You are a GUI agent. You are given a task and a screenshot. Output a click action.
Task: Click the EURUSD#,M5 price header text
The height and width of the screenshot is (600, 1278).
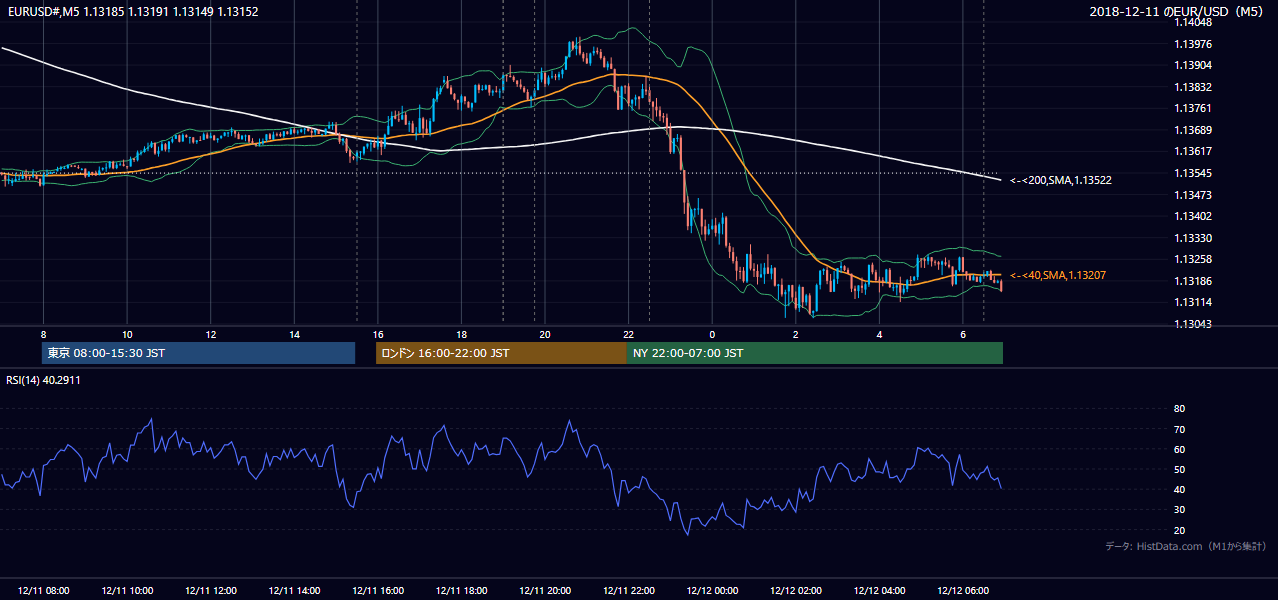(133, 12)
